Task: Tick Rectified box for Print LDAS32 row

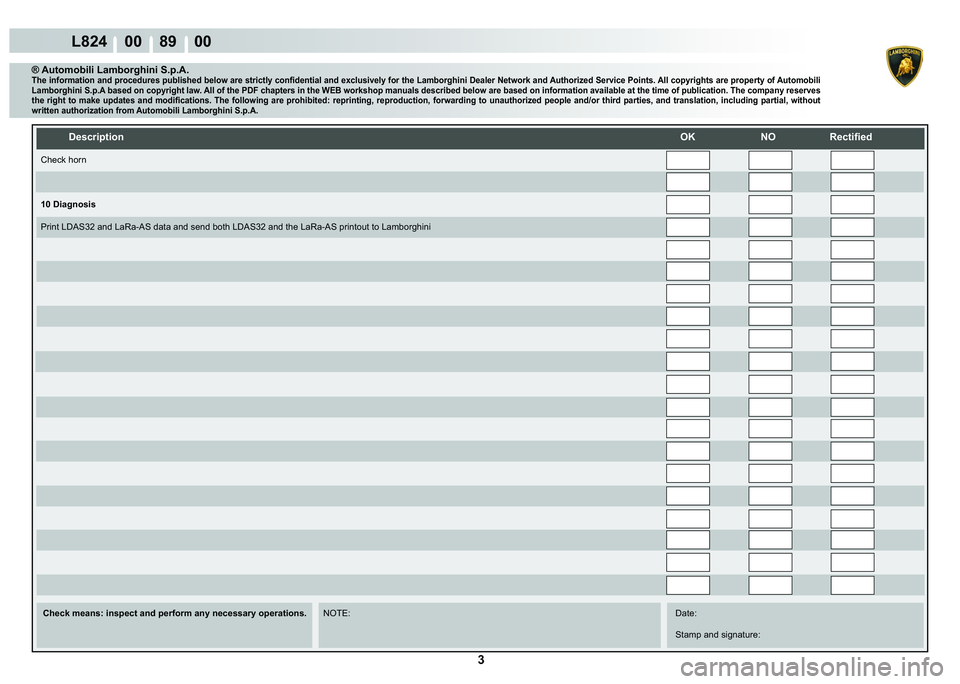Action: point(852,227)
